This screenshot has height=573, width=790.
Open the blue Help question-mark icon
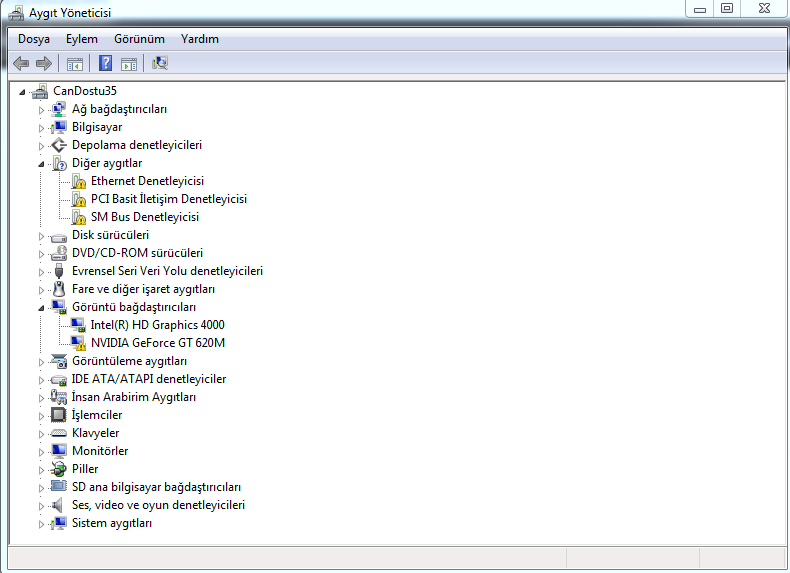(x=105, y=63)
